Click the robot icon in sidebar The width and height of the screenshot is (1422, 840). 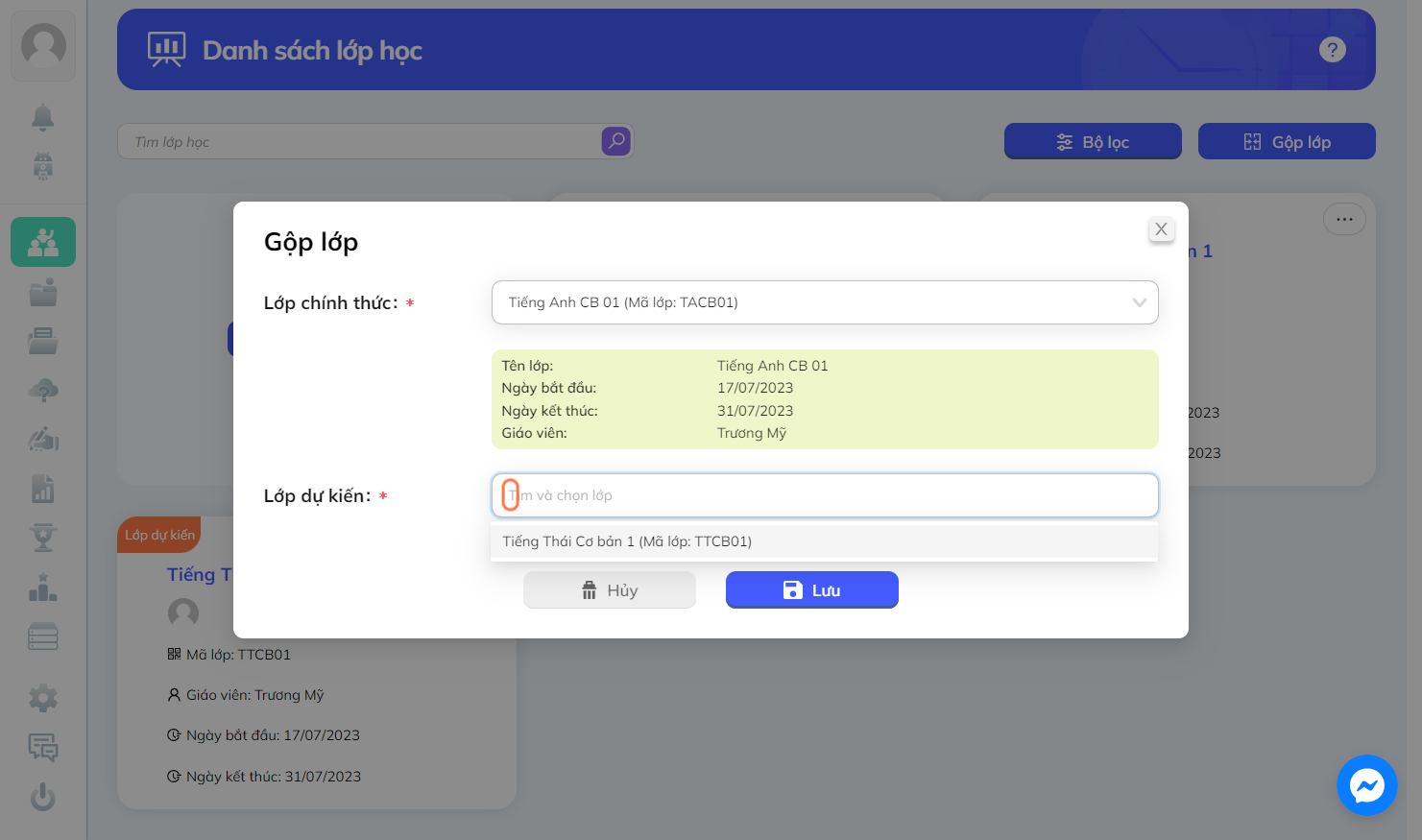[43, 167]
